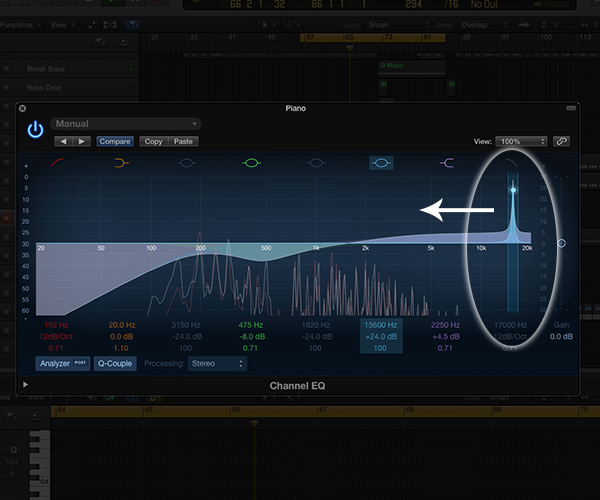This screenshot has width=600, height=500.
Task: Select the 1820 Hz frequency value
Action: coord(316,325)
